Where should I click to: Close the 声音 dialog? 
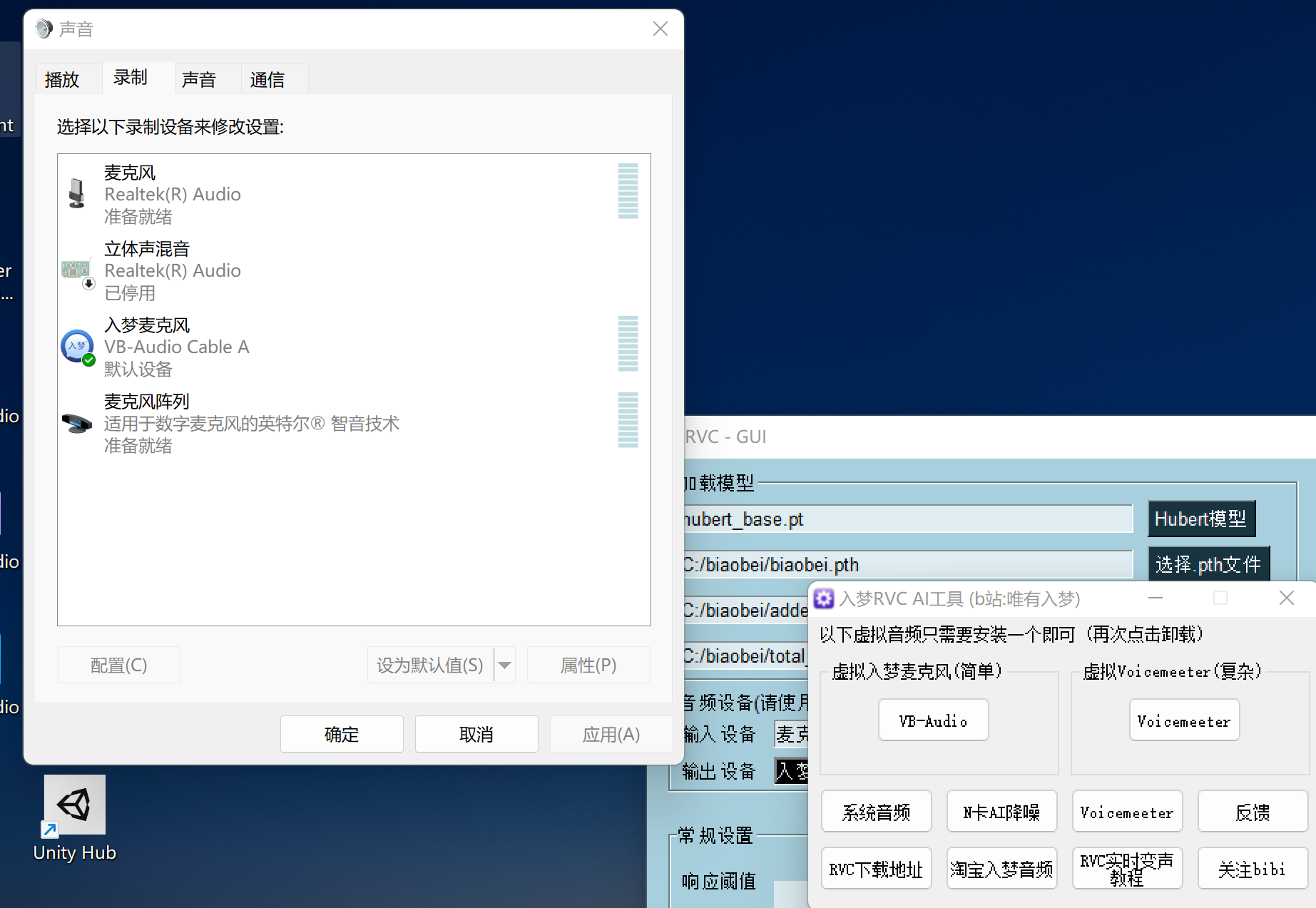tap(660, 29)
